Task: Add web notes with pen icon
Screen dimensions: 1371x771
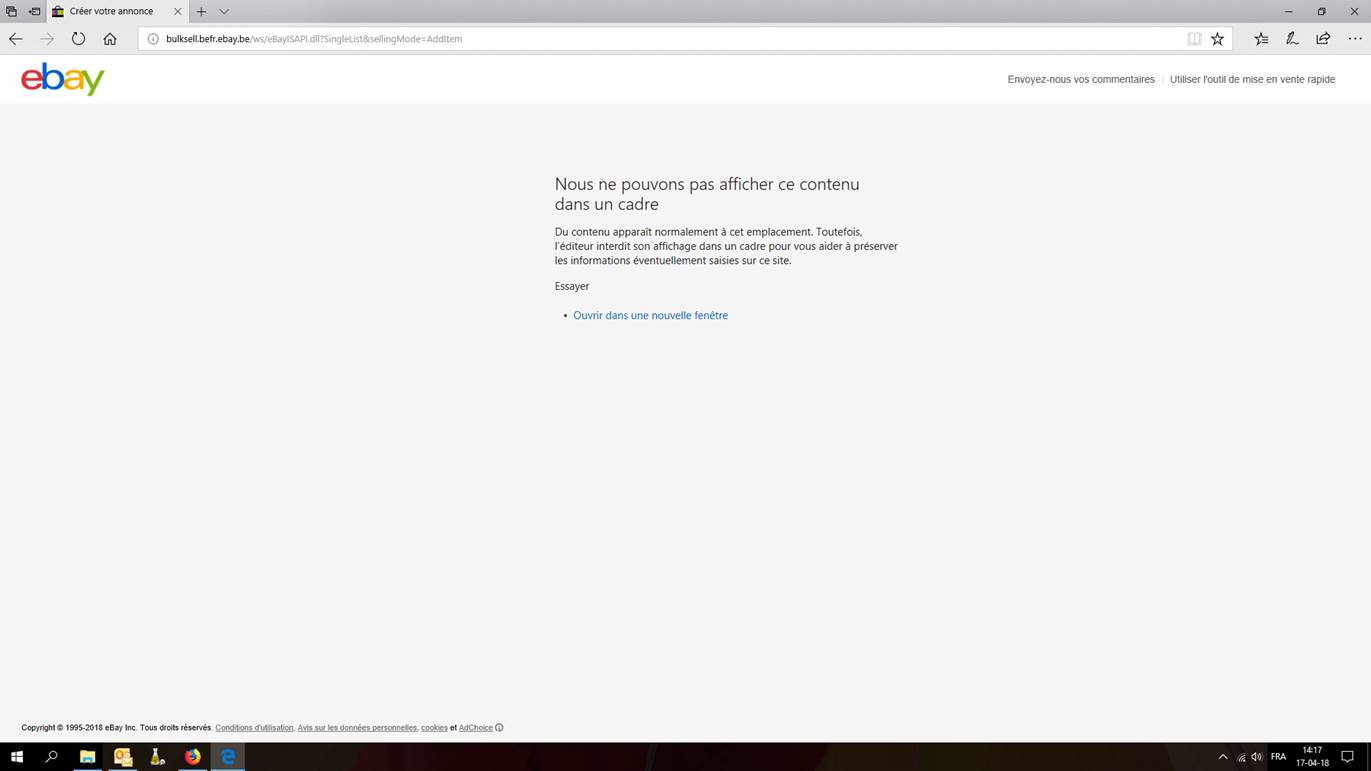Action: pyautogui.click(x=1292, y=39)
